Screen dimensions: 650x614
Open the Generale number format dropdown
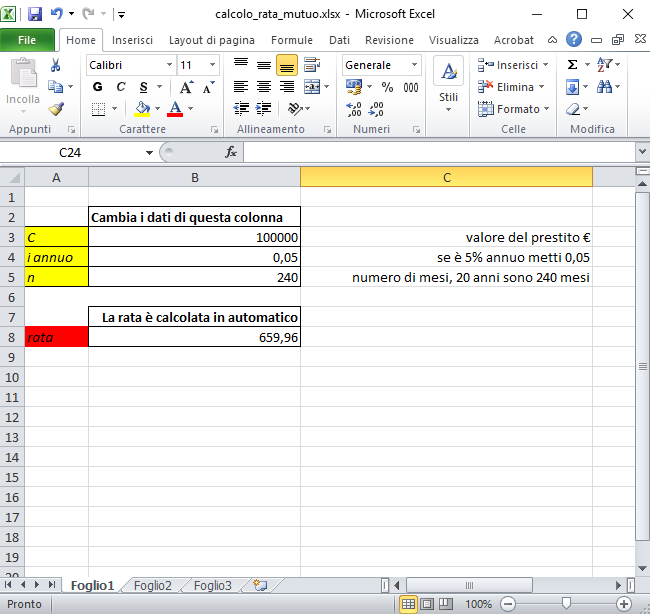[414, 65]
